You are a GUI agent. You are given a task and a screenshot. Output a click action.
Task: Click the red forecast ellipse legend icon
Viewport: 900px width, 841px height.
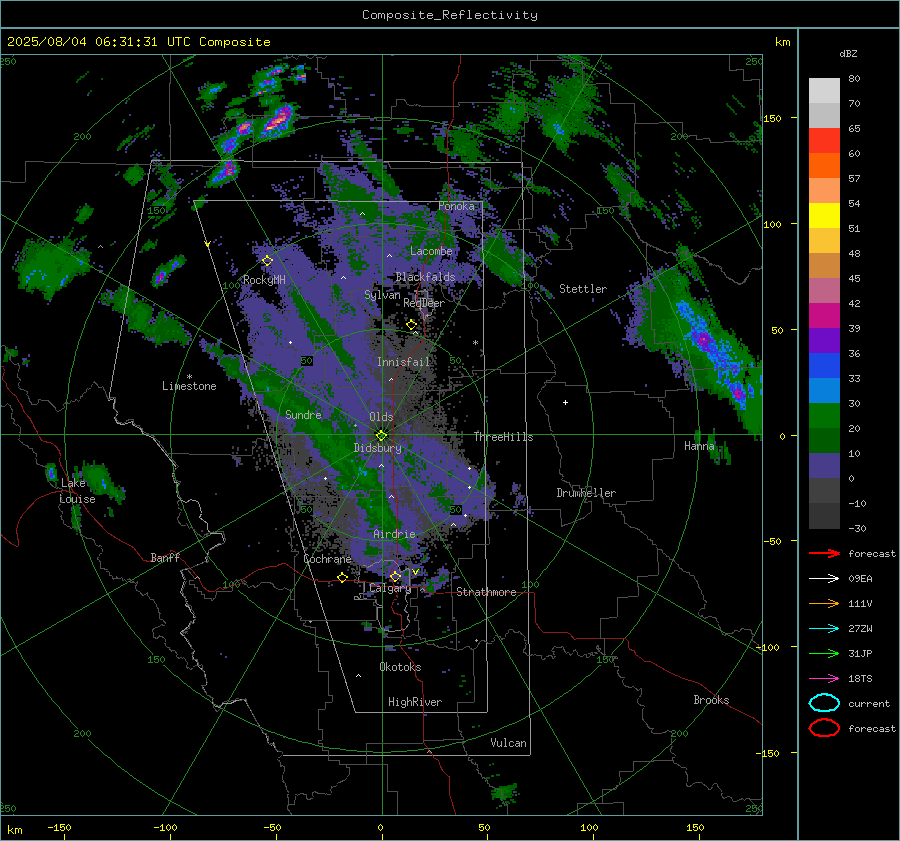824,728
